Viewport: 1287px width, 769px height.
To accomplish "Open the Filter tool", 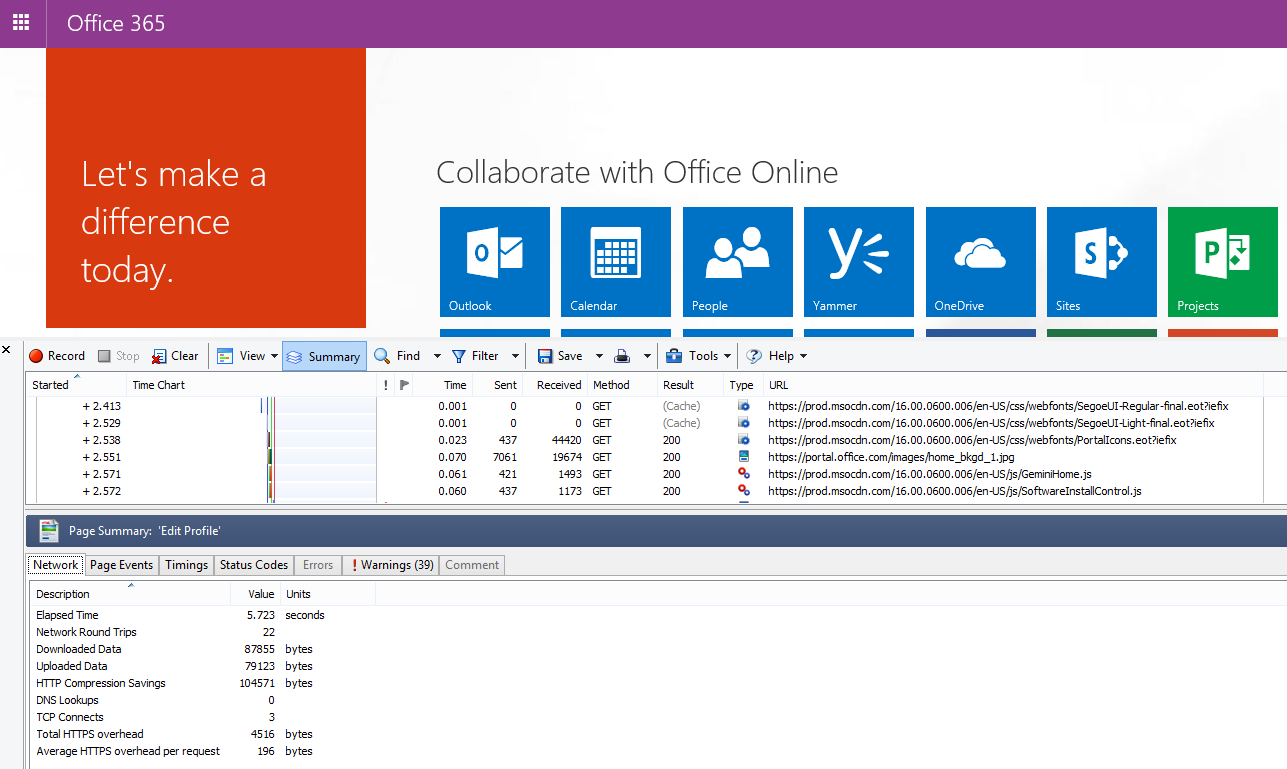I will pos(477,355).
